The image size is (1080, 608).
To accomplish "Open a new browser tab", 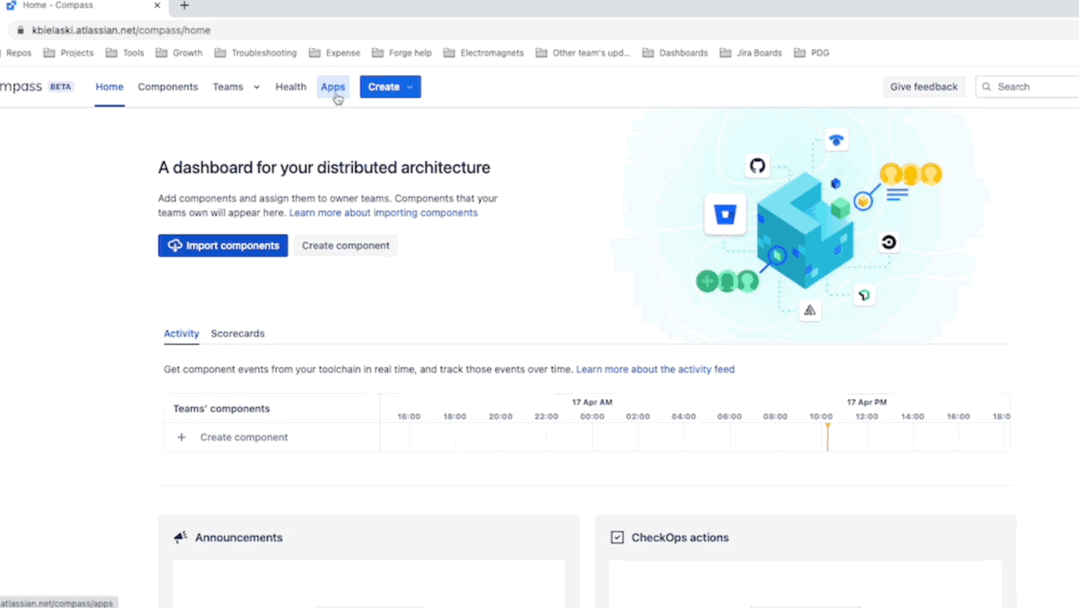I will coord(184,6).
